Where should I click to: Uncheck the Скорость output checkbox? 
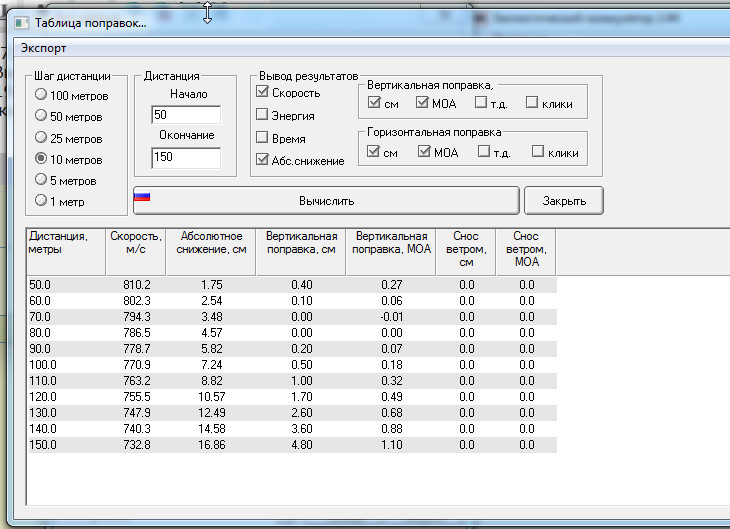pos(262,93)
